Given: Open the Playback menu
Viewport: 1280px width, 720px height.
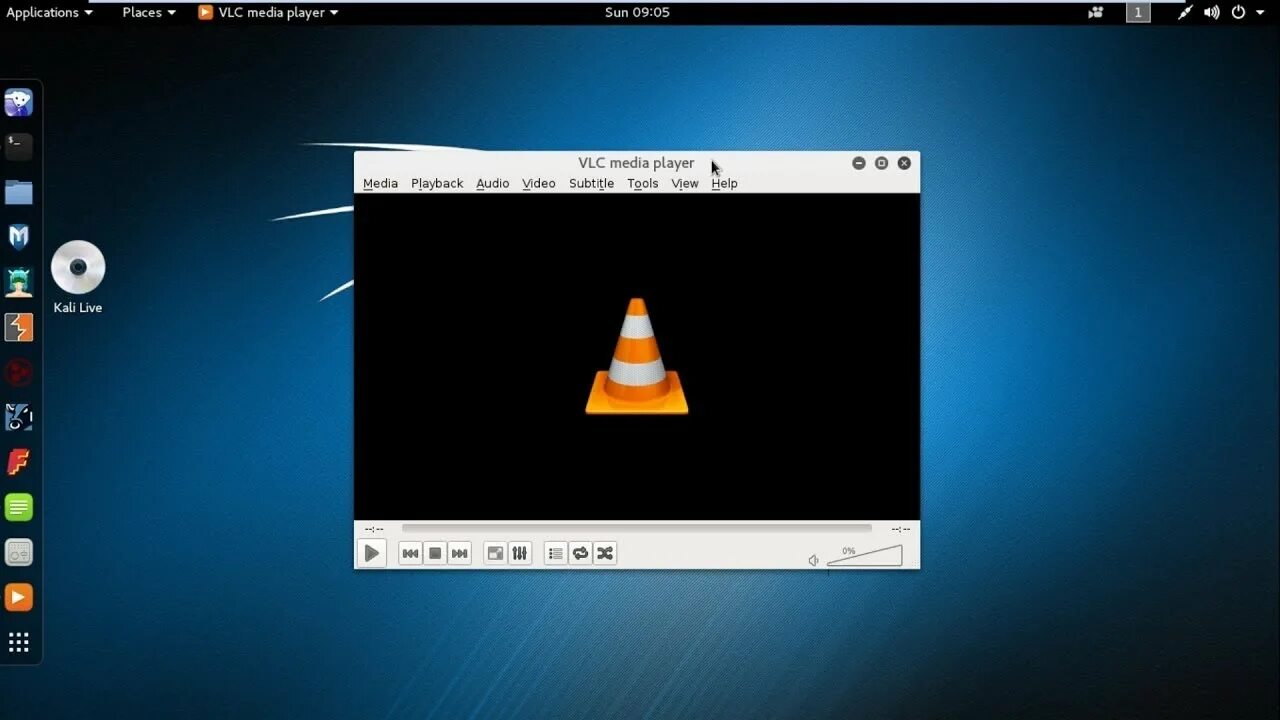Looking at the screenshot, I should [x=437, y=183].
